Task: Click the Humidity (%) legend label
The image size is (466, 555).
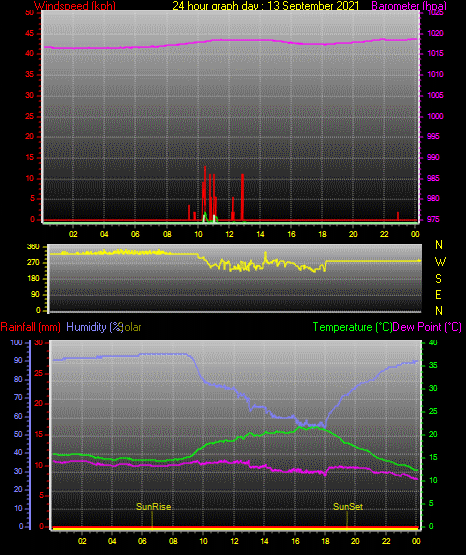Action: 94,327
